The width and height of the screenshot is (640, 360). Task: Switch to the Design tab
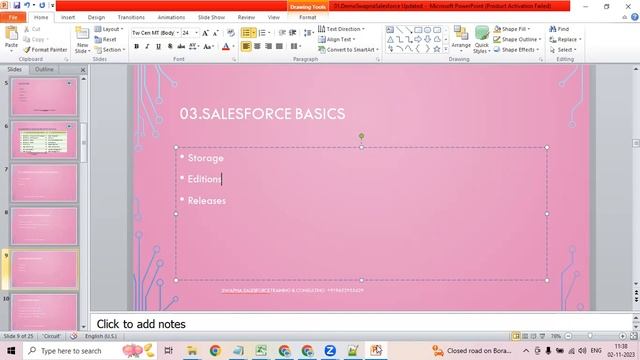click(x=96, y=17)
